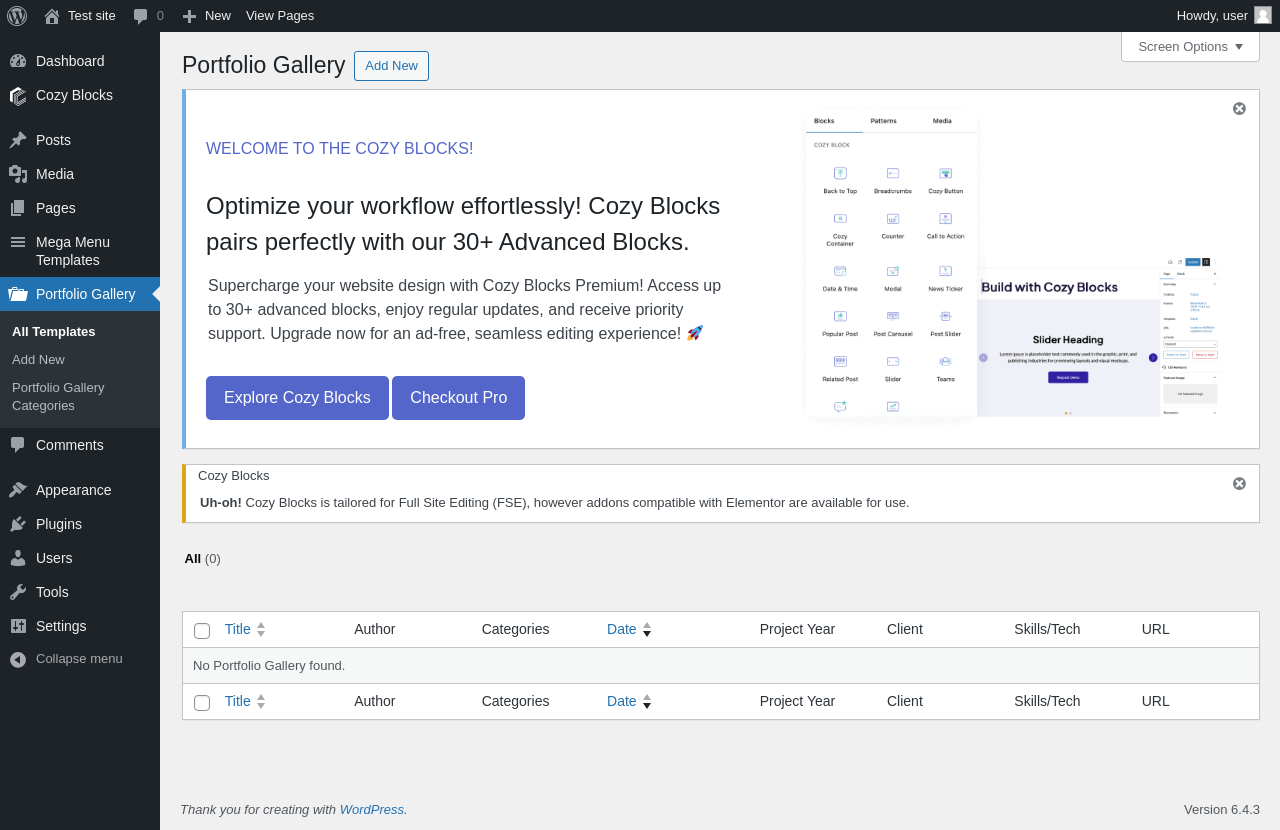The image size is (1280, 830).
Task: Open Dashboard menu item
Action: click(x=80, y=61)
